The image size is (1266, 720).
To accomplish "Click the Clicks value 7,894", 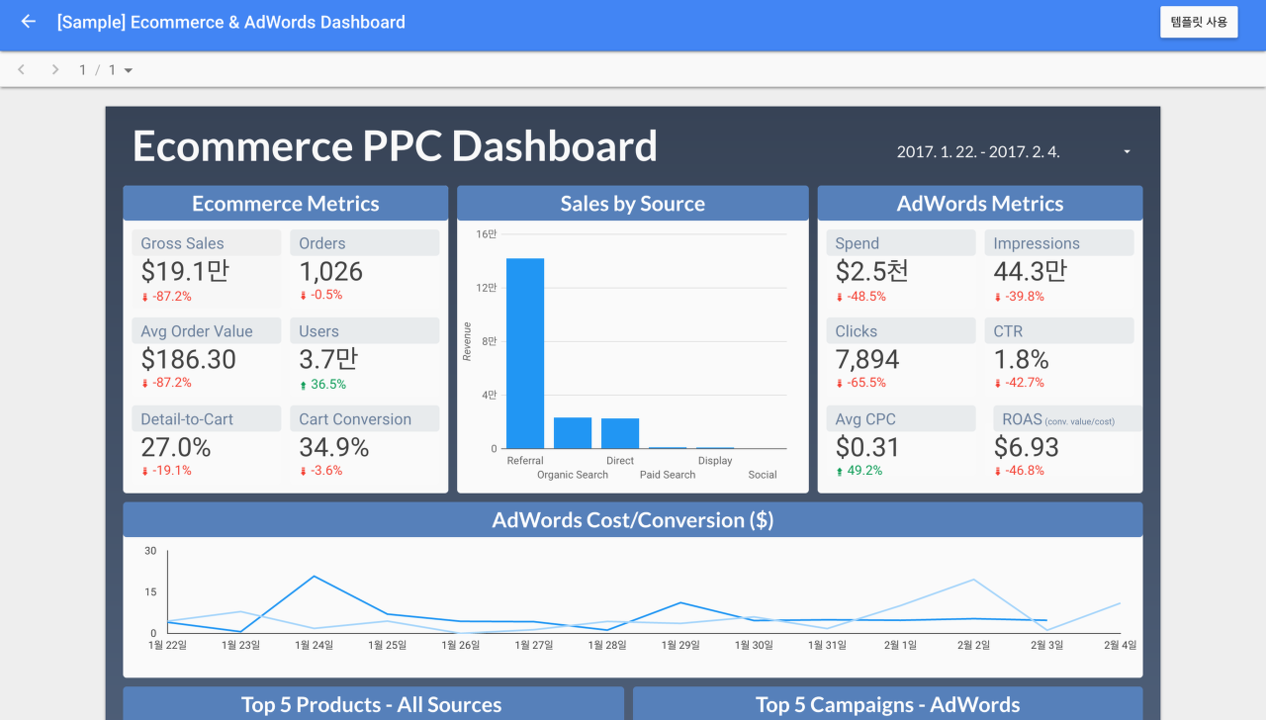I will [x=867, y=359].
